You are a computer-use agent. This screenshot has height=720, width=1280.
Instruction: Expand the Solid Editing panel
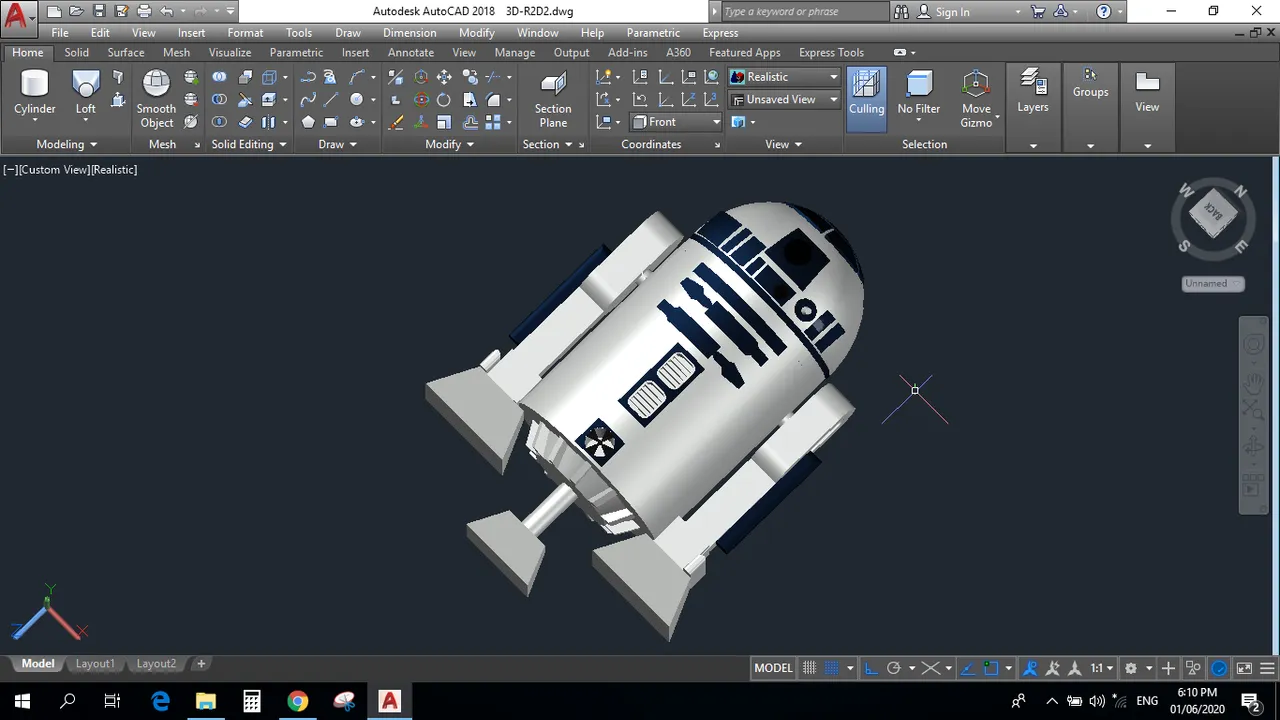coord(249,144)
